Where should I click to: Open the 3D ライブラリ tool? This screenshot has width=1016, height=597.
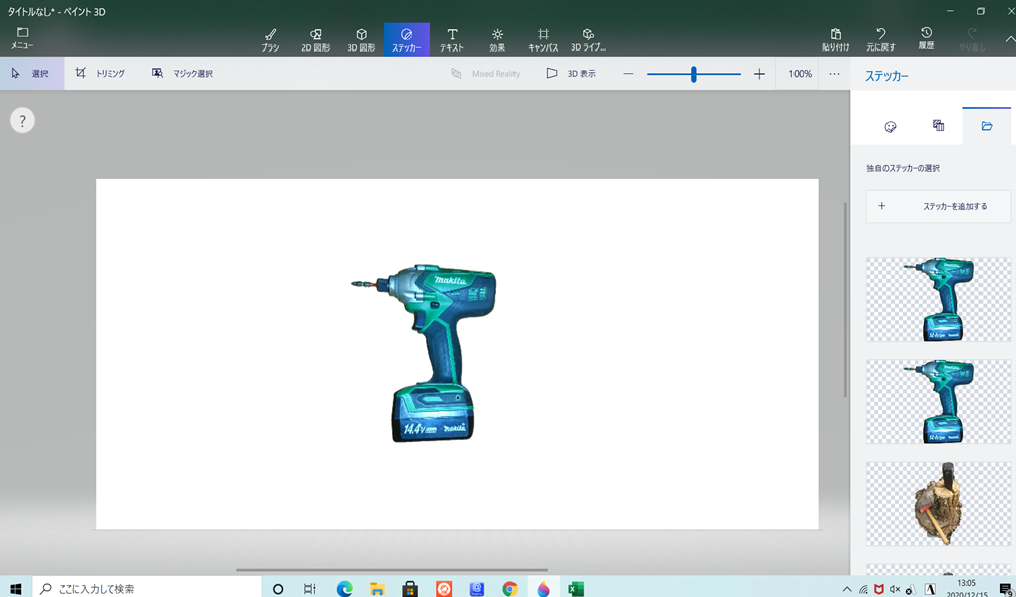coord(588,40)
